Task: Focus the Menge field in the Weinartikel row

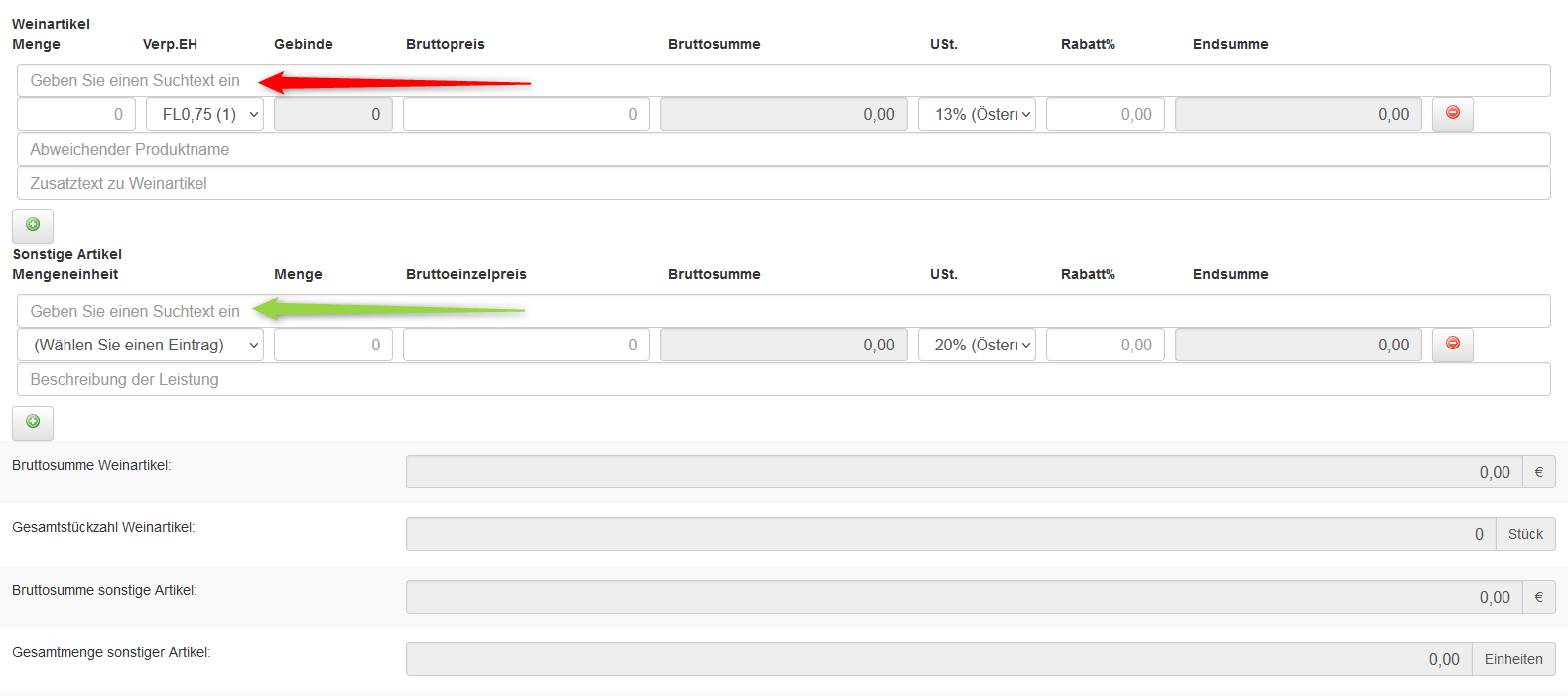Action: 76,114
